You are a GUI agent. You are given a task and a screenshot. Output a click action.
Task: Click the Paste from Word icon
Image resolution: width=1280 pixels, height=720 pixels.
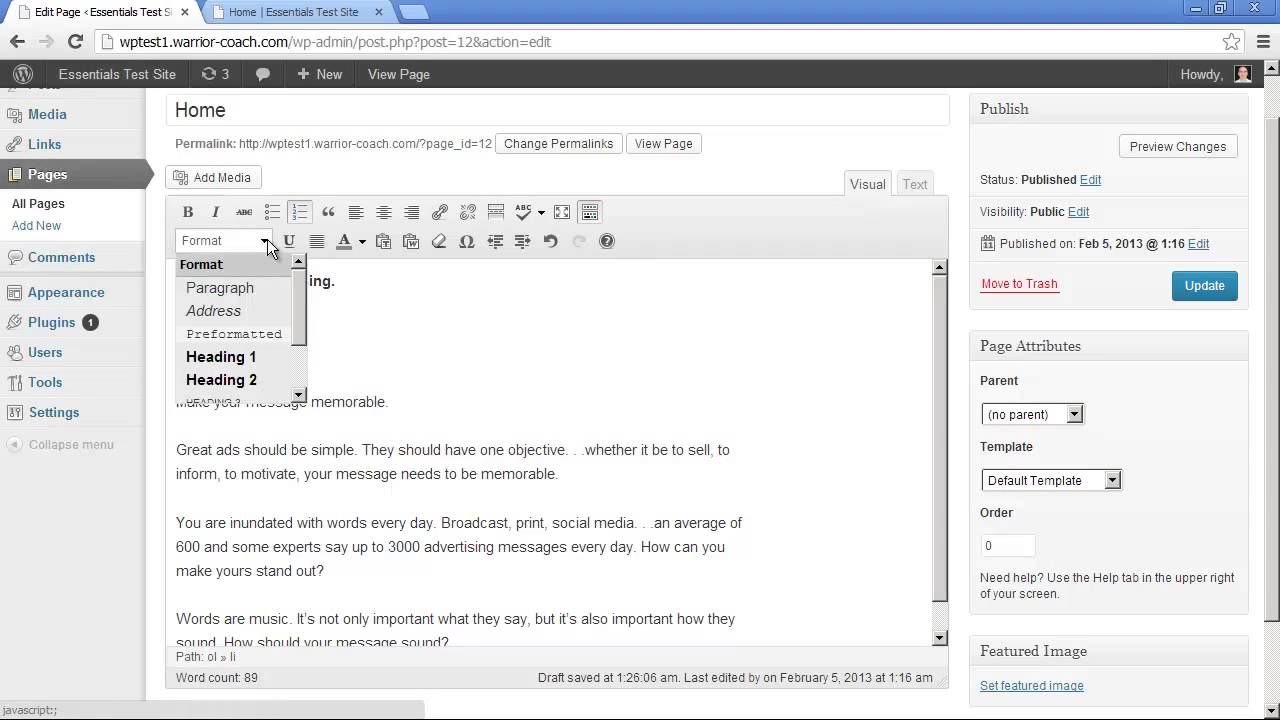tap(410, 241)
